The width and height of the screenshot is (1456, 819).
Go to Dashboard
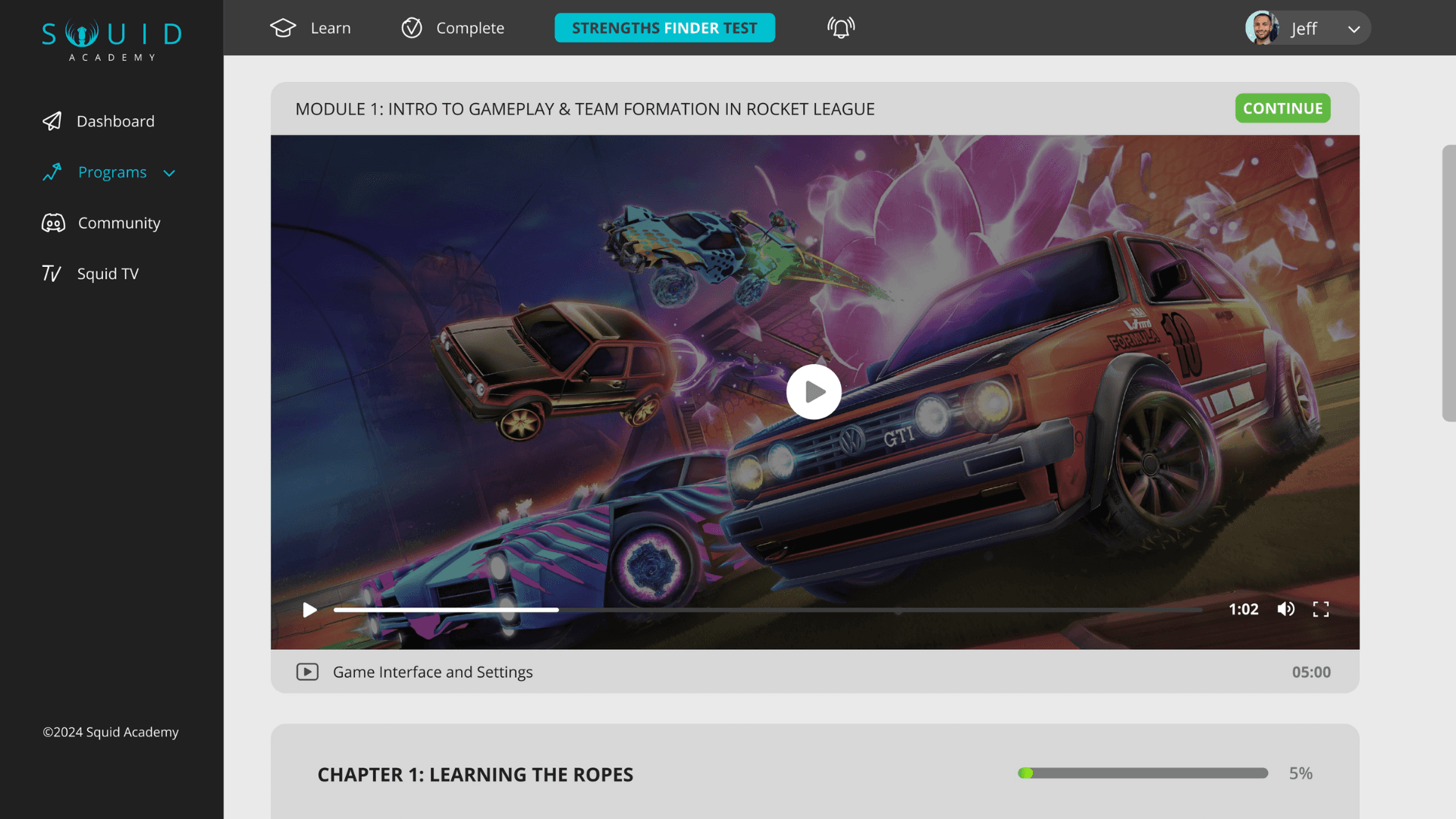tap(115, 121)
